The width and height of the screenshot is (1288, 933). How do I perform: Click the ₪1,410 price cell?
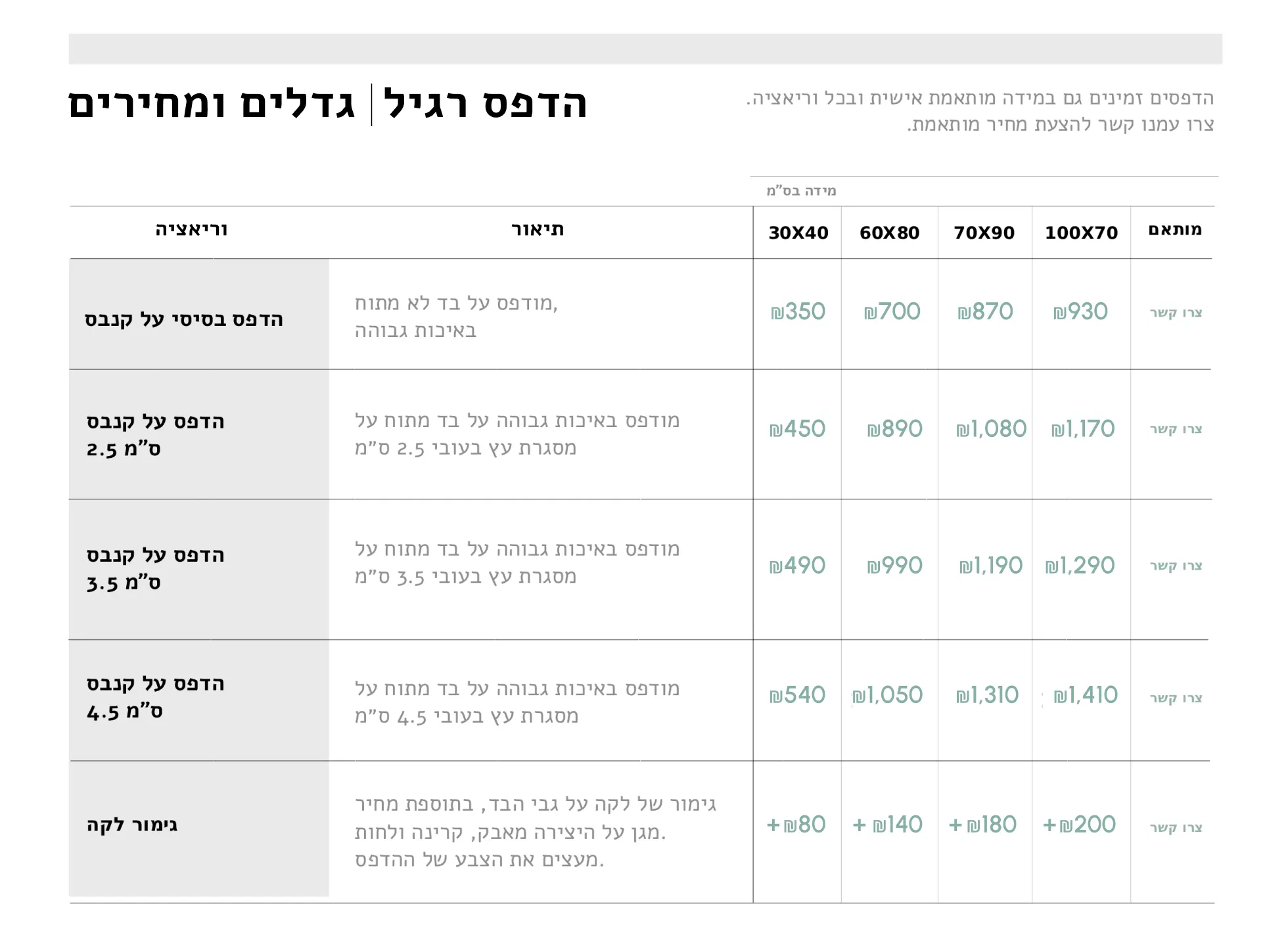coord(1086,695)
